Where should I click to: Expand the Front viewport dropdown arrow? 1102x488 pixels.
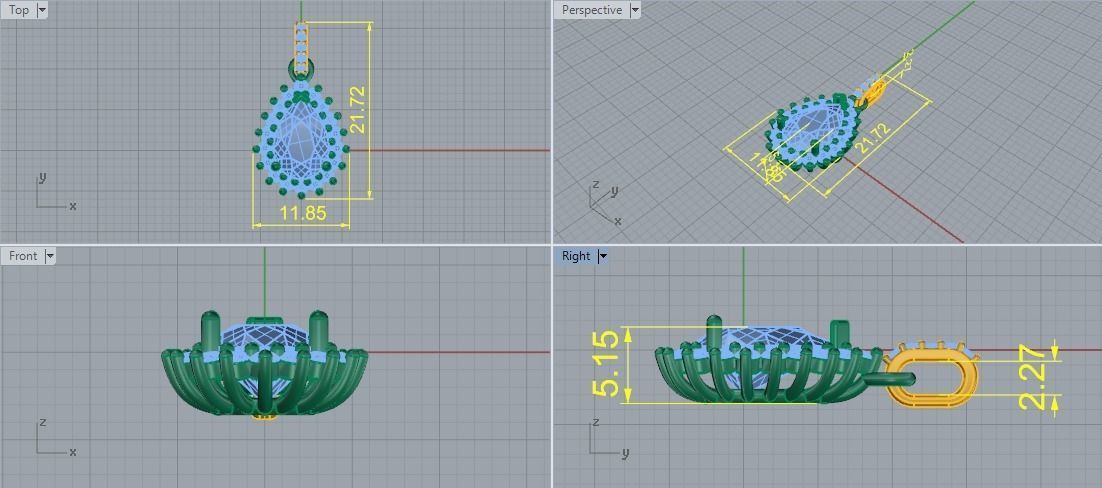point(50,256)
